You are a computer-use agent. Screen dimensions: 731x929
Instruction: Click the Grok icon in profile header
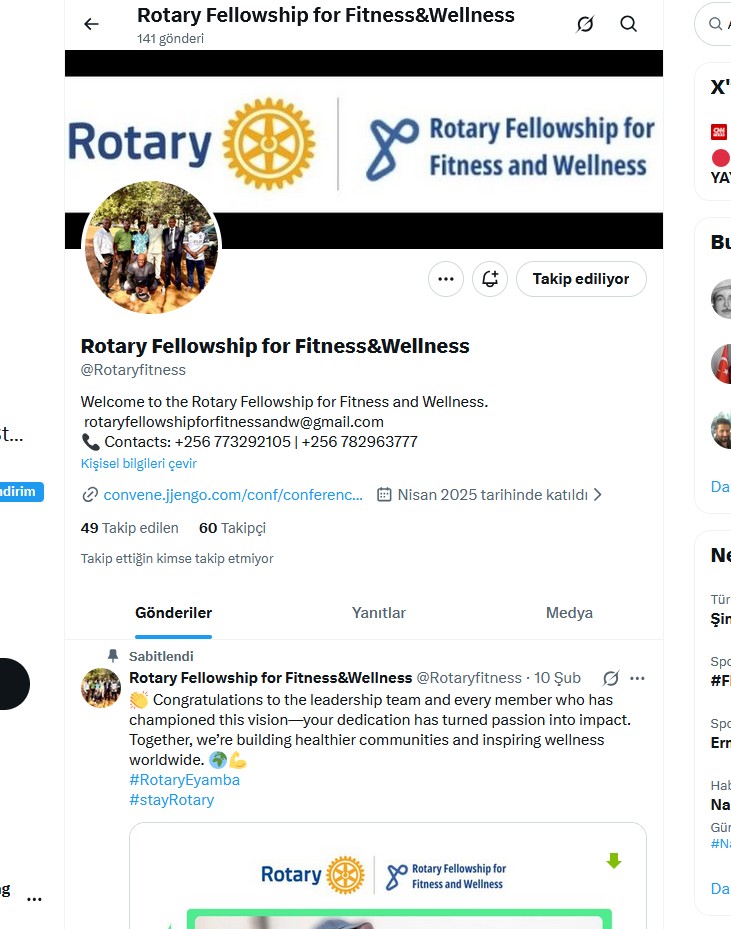[585, 24]
